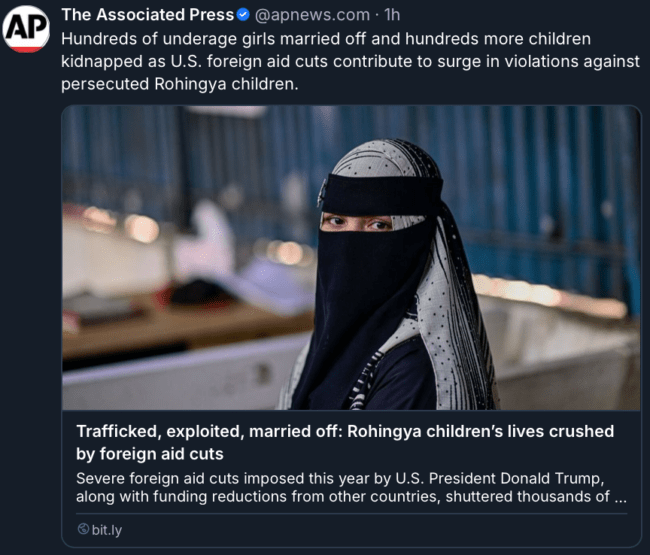Click the veiled woman in the photo
The width and height of the screenshot is (650, 555).
[388, 274]
